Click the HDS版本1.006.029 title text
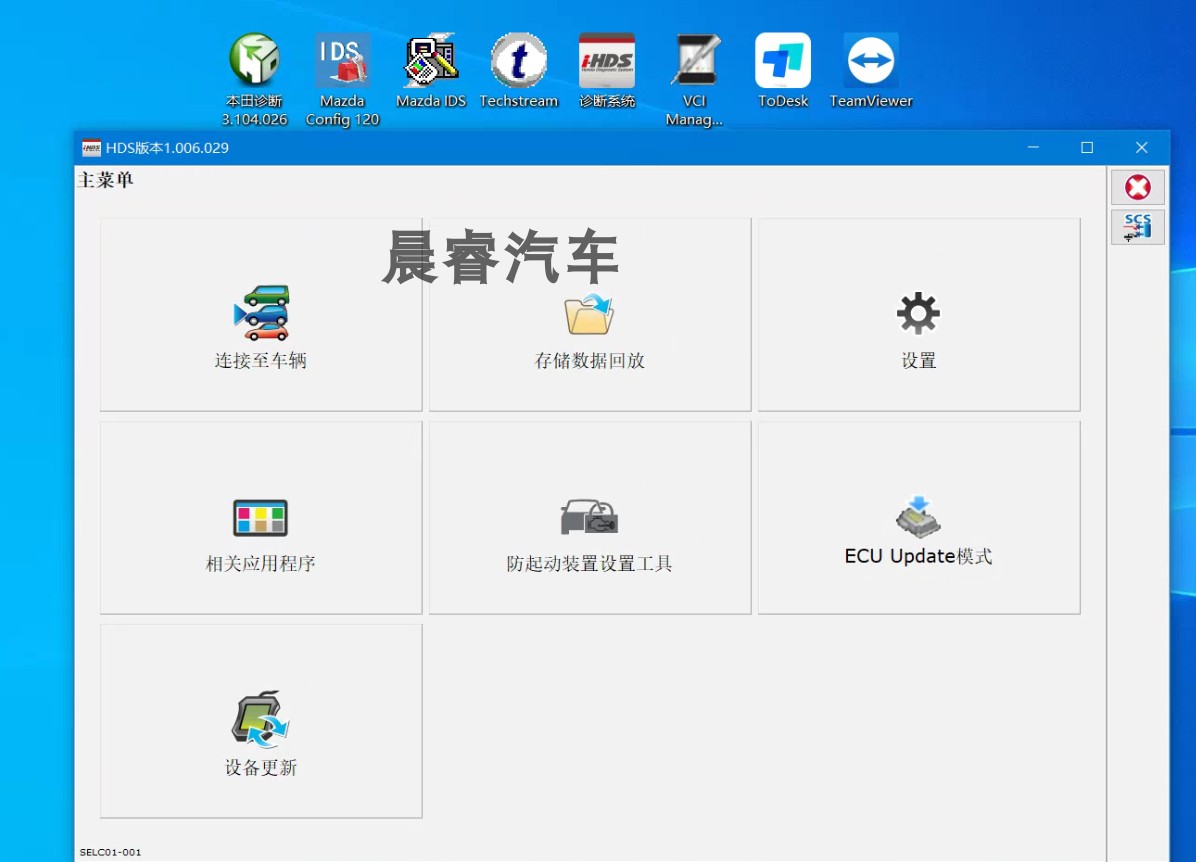 coord(167,148)
